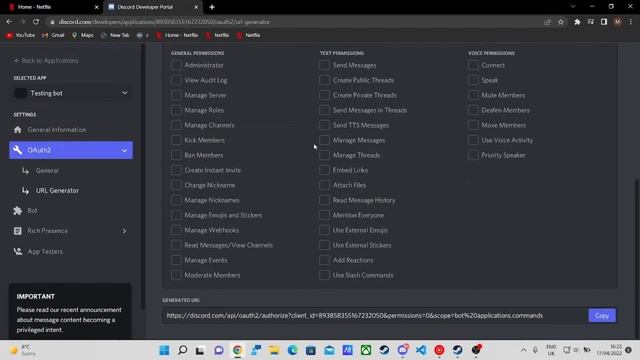
Task: Check the Ban Members permission
Action: click(x=176, y=155)
